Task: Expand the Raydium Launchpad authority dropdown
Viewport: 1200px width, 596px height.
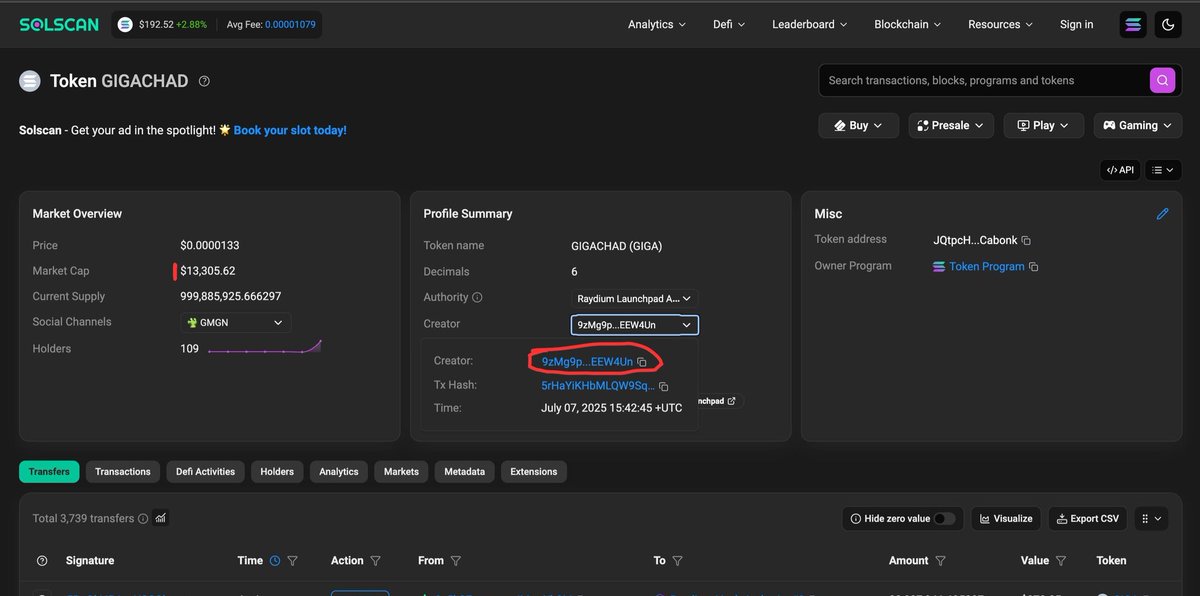Action: pos(634,298)
